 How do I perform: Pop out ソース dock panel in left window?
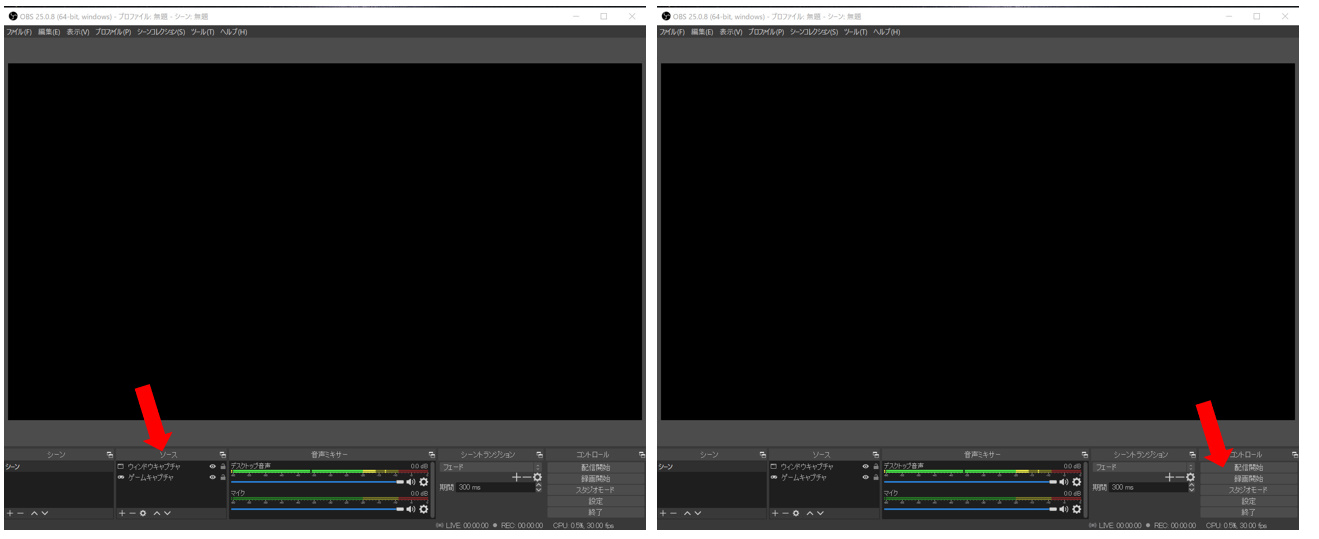[x=222, y=455]
